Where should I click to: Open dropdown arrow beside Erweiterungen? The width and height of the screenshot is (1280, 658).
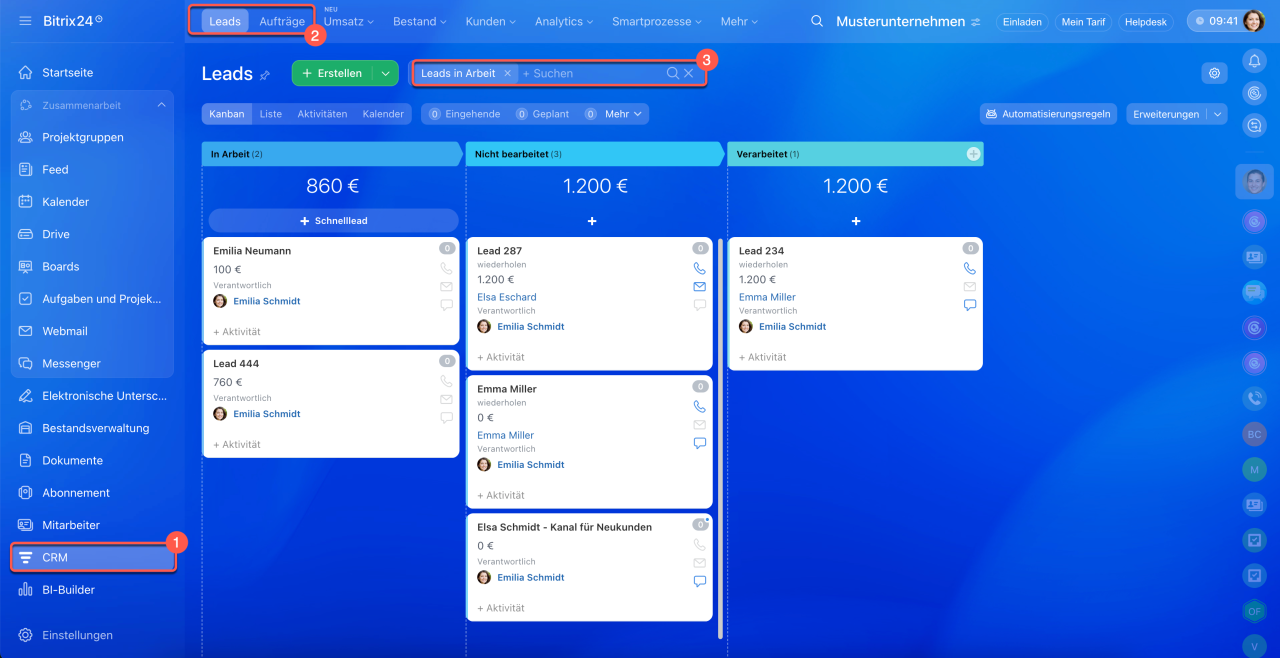click(x=1217, y=114)
